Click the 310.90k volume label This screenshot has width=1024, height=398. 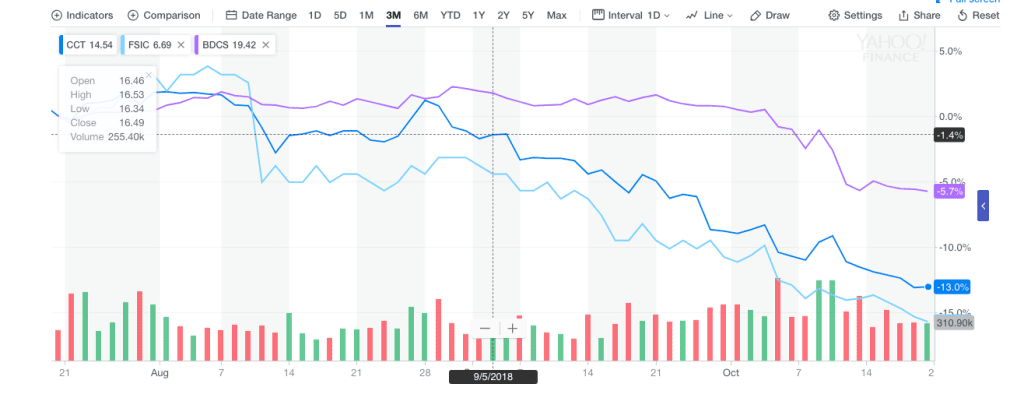tap(955, 323)
